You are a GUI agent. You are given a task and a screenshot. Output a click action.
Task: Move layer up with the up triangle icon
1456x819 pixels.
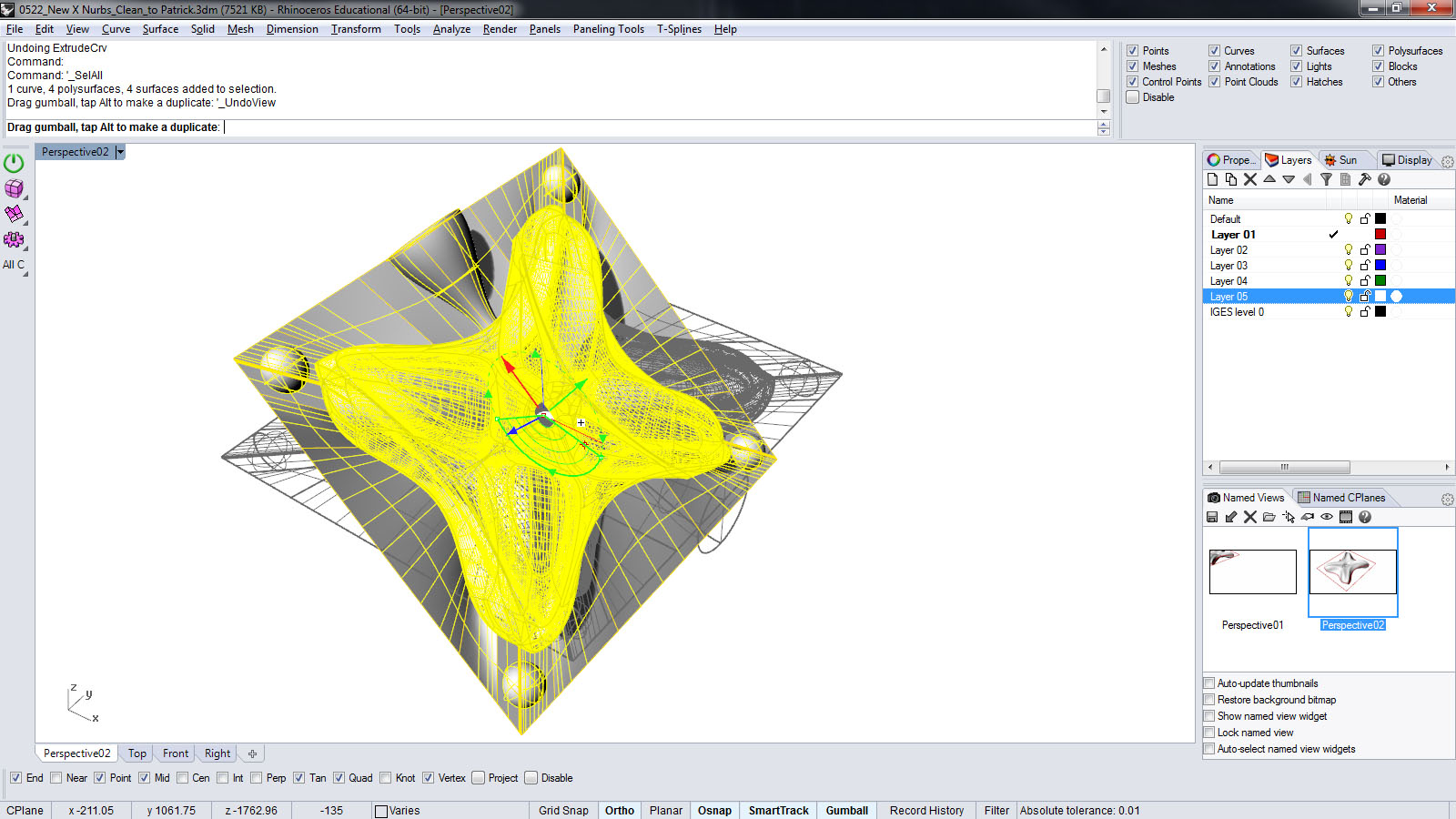point(1269,179)
